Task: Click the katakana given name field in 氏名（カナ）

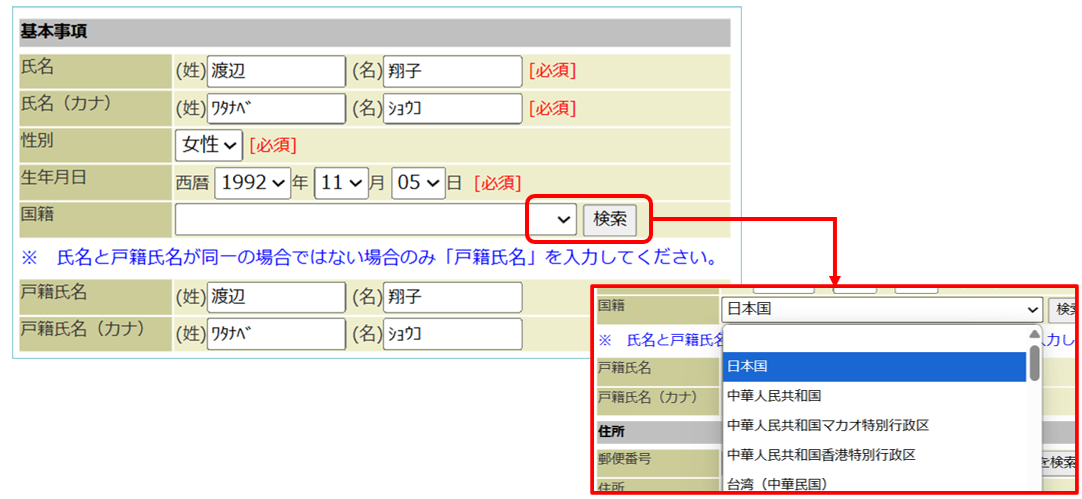Action: (452, 108)
